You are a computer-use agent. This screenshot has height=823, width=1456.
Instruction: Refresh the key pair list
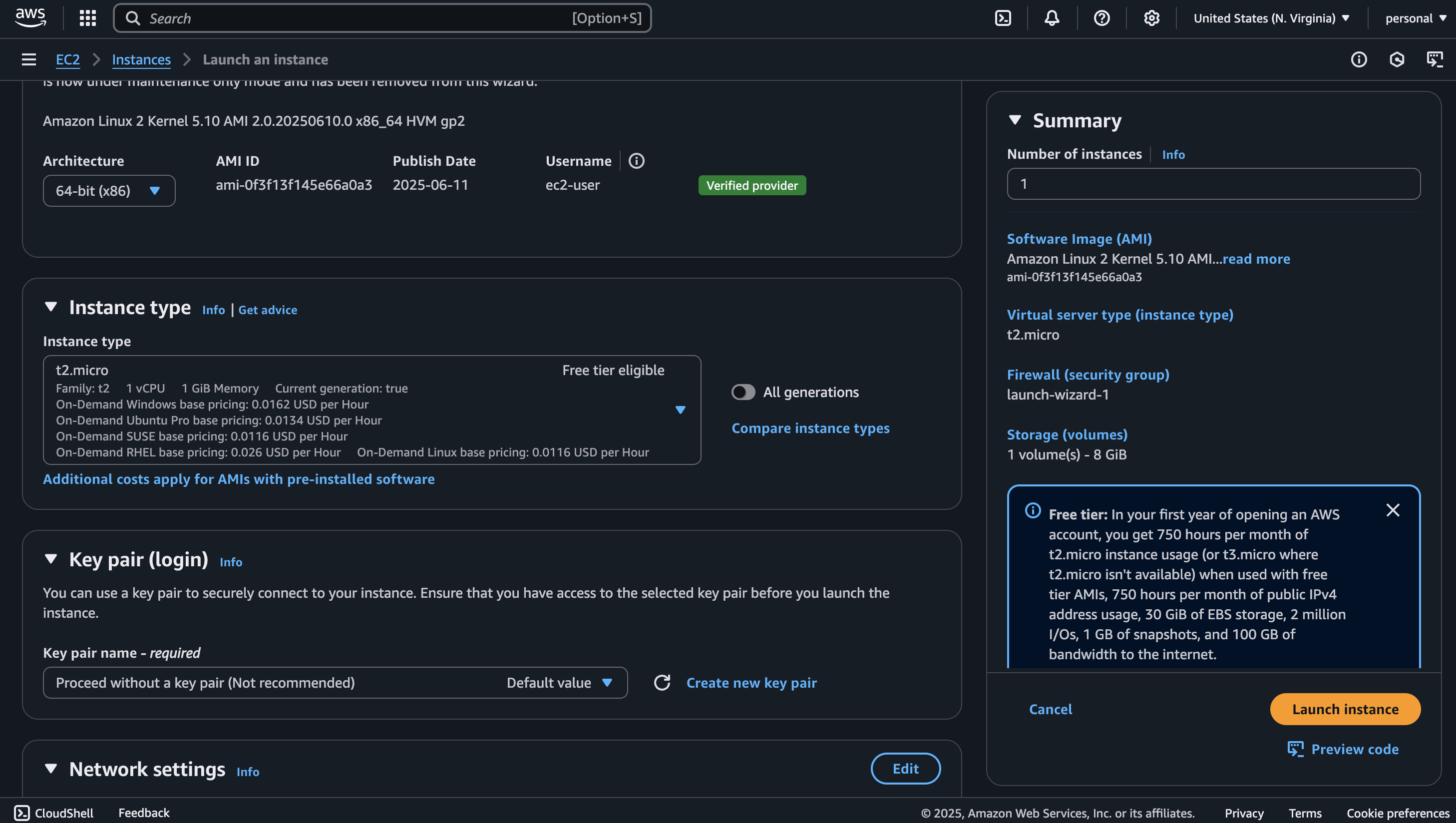662,683
